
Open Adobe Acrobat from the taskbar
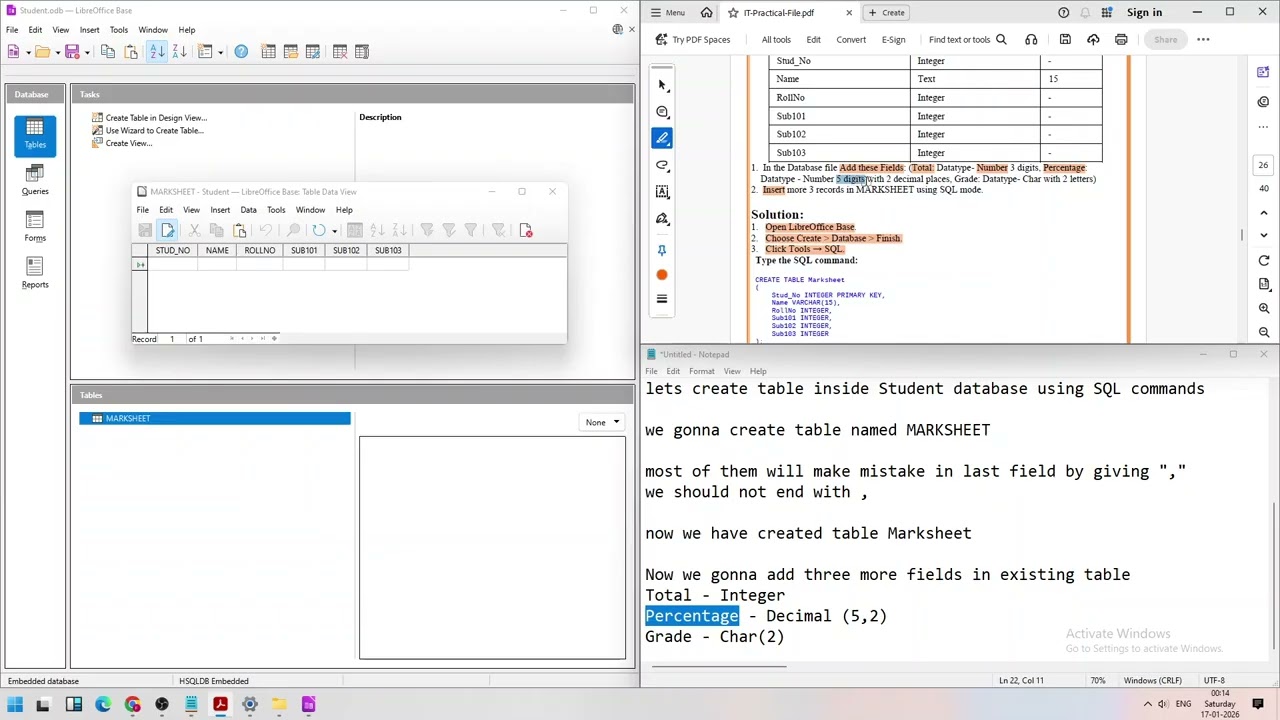tap(220, 705)
